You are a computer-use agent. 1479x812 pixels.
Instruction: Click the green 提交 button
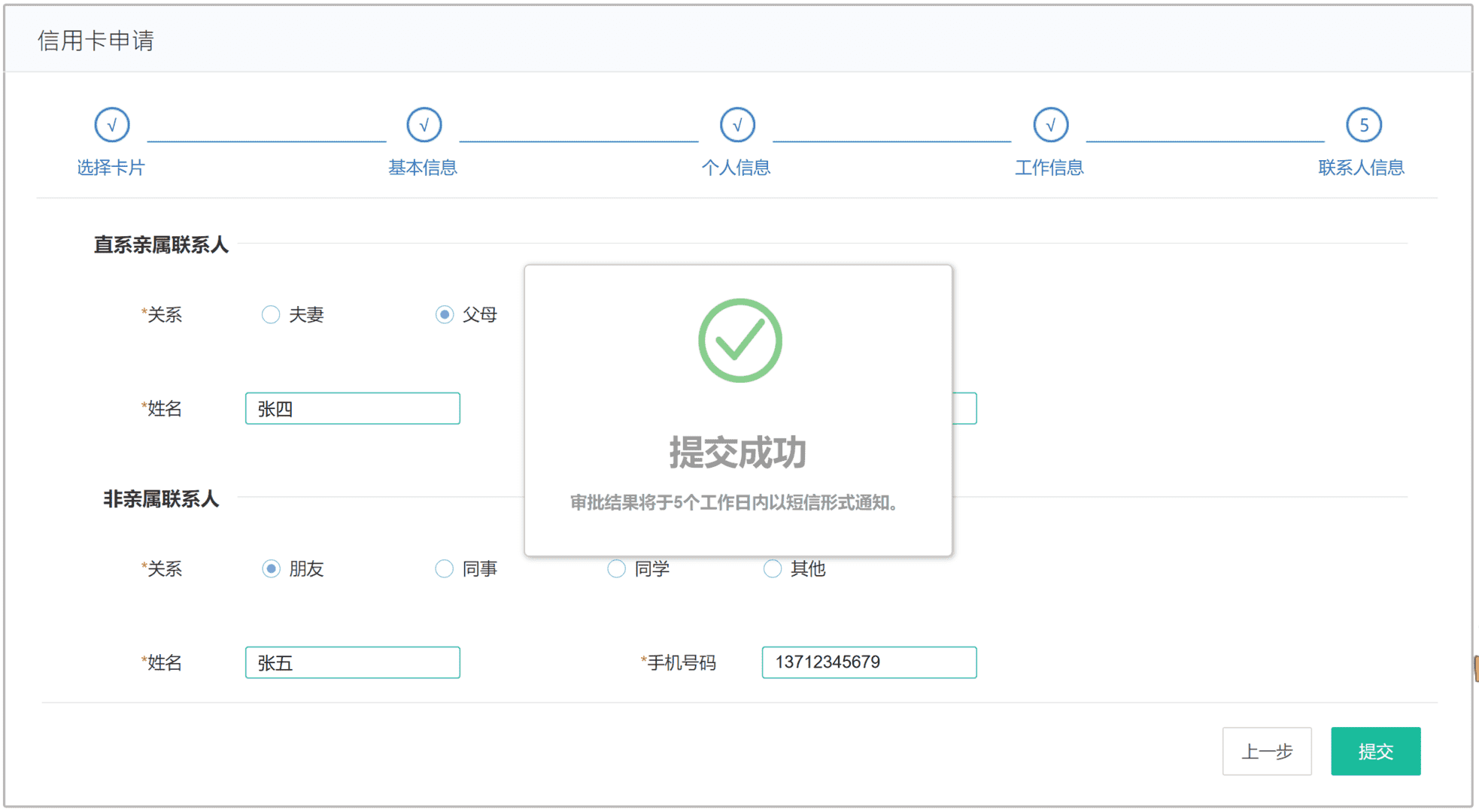click(x=1376, y=751)
